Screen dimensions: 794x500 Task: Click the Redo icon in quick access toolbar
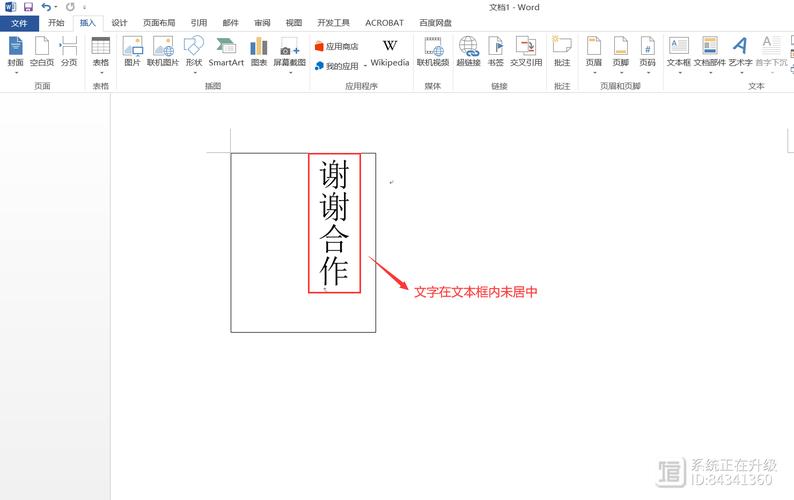point(70,7)
